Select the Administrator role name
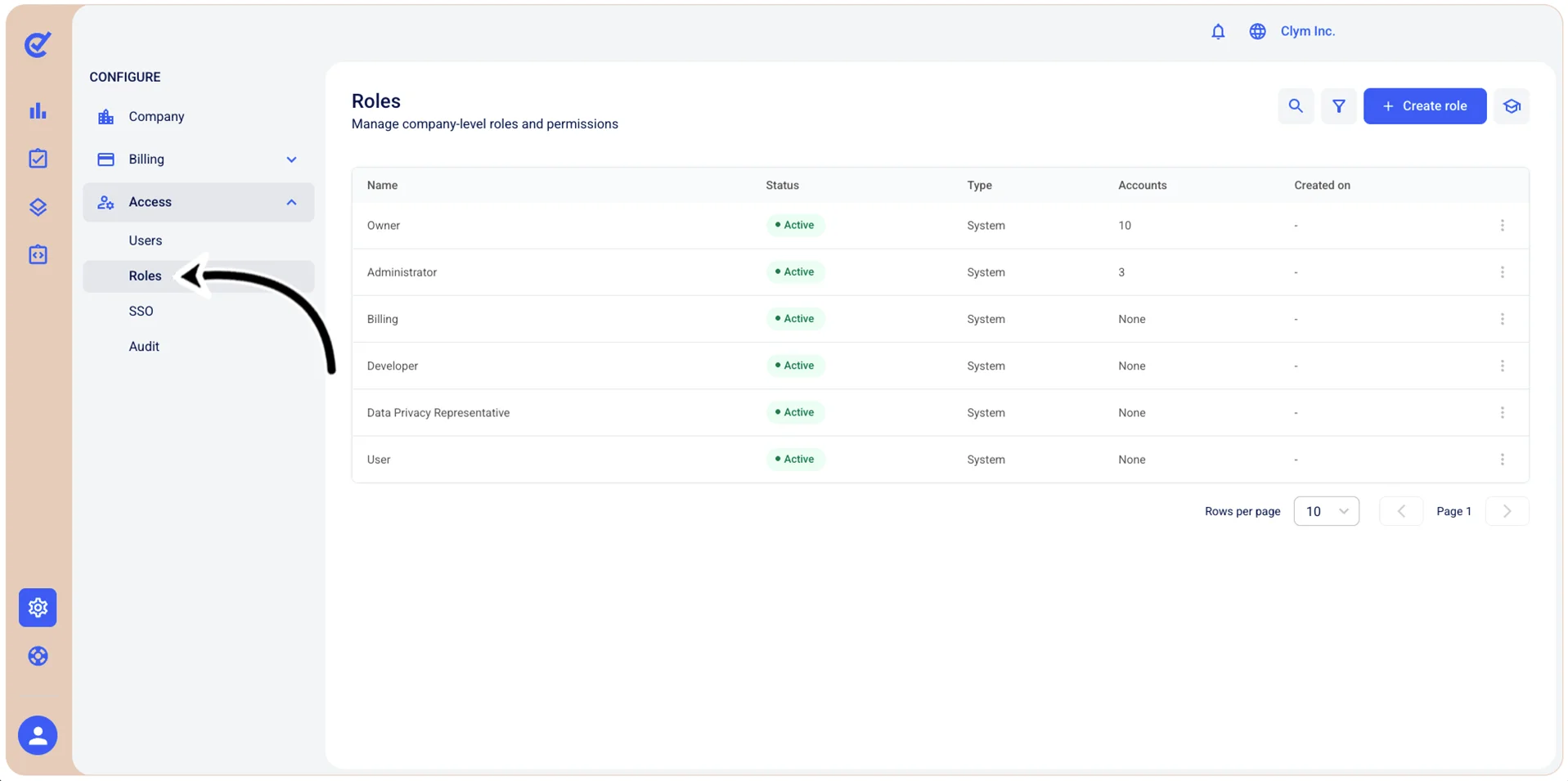Viewport: 1568px width, 781px height. (402, 272)
